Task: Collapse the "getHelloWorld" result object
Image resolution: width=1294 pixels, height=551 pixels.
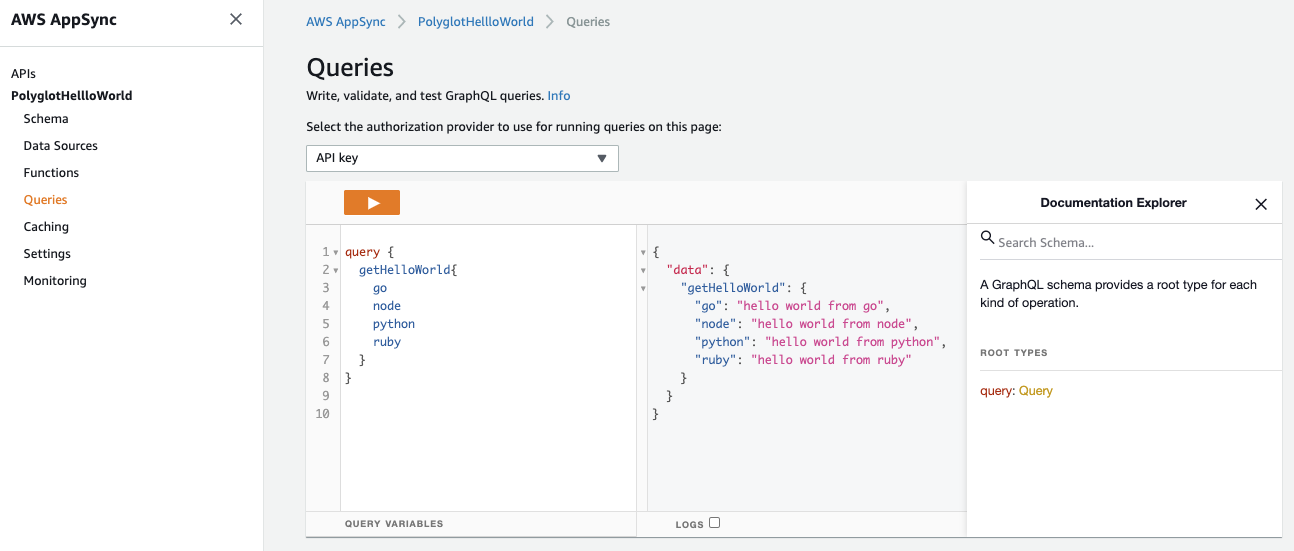Action: pyautogui.click(x=643, y=289)
